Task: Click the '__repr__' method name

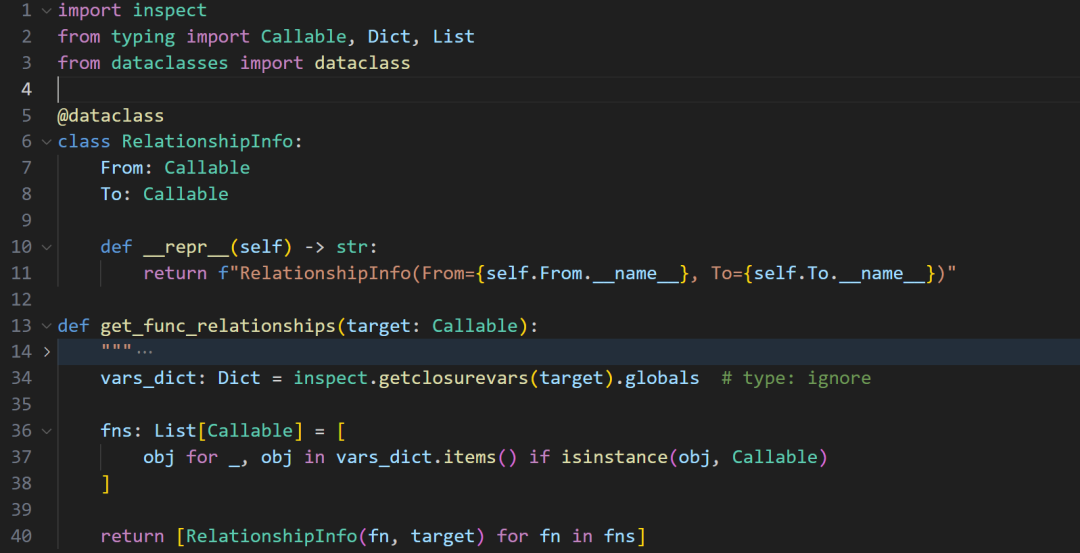Action: click(186, 247)
